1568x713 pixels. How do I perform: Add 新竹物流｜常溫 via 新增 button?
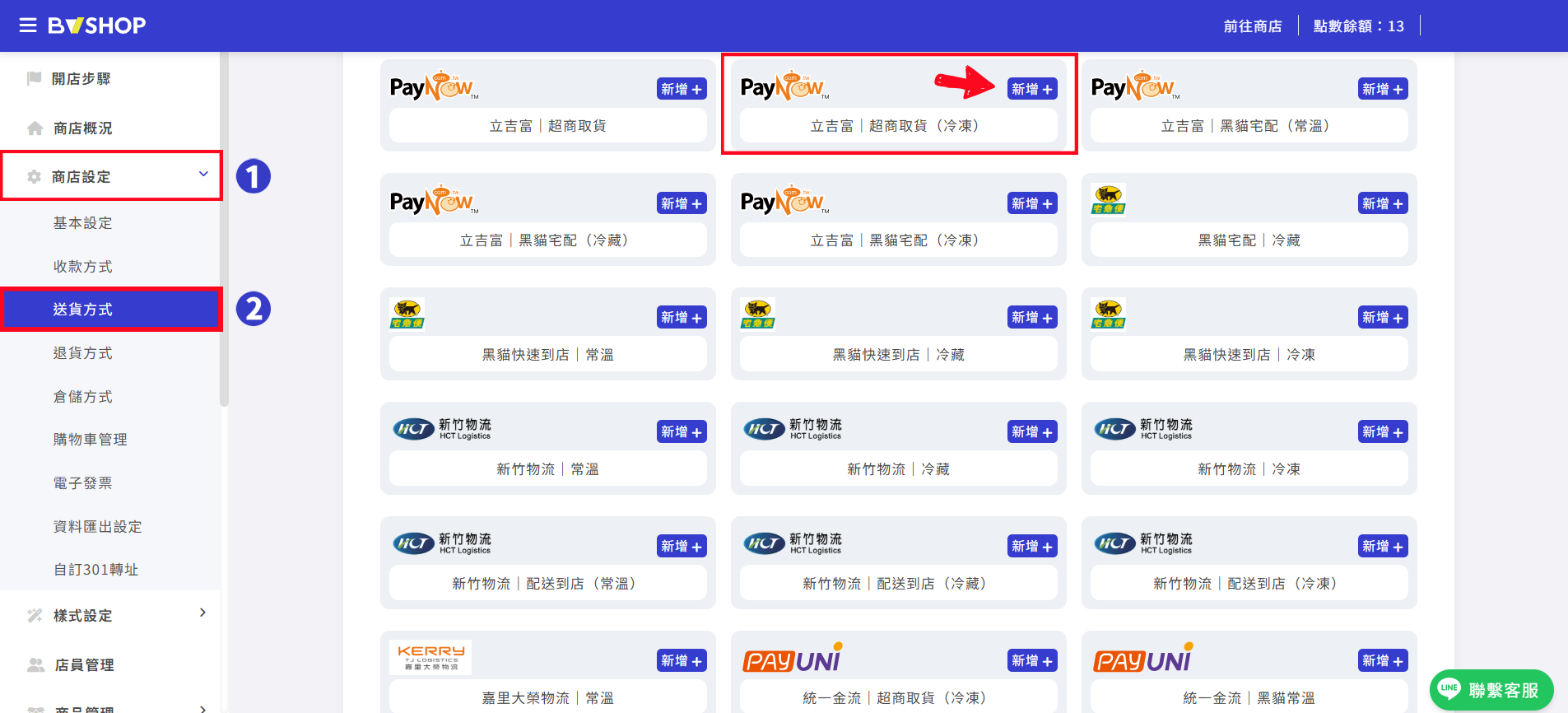pyautogui.click(x=682, y=431)
